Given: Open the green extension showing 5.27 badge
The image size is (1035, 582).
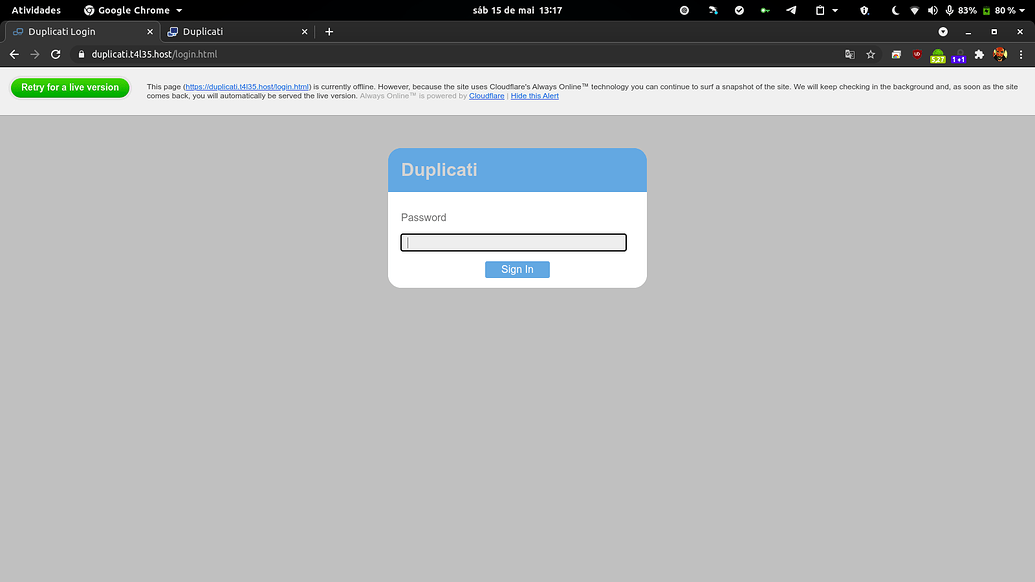Looking at the screenshot, I should pos(937,55).
